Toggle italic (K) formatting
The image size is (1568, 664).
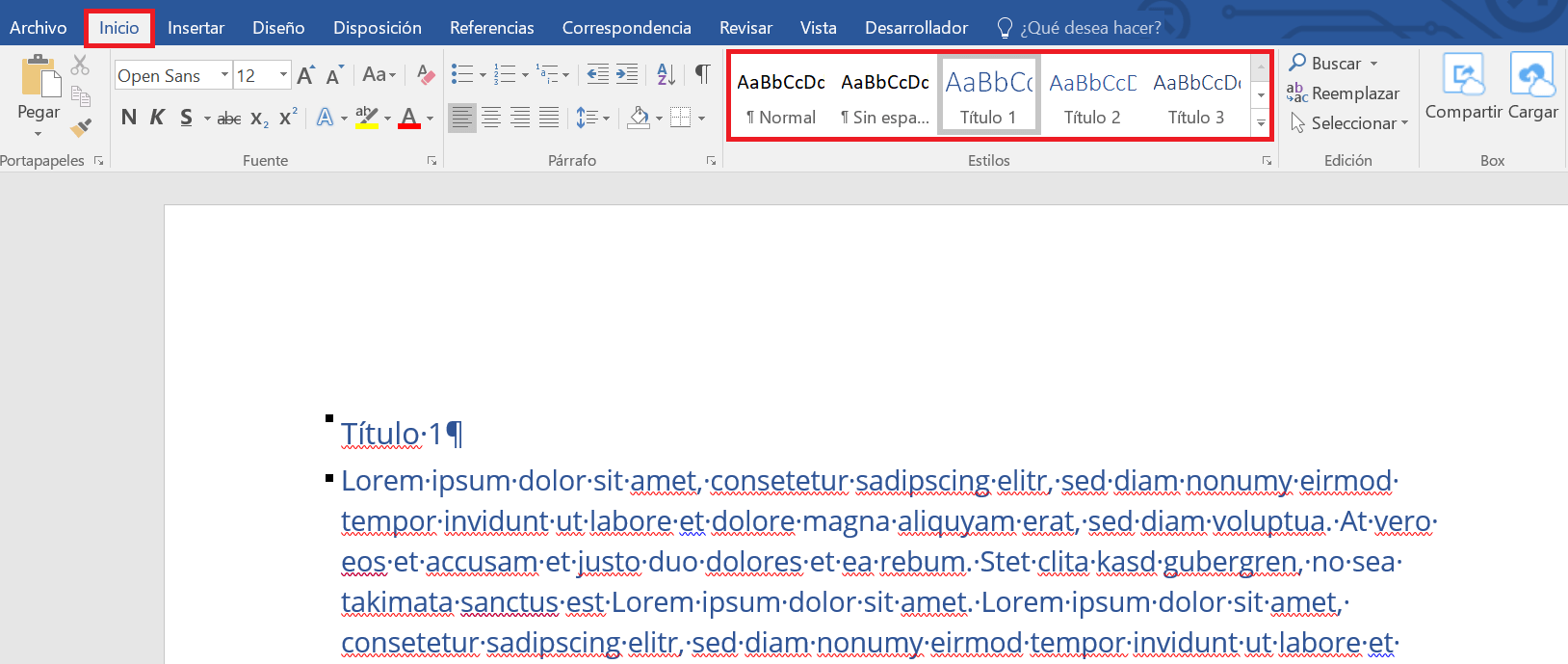tap(157, 118)
